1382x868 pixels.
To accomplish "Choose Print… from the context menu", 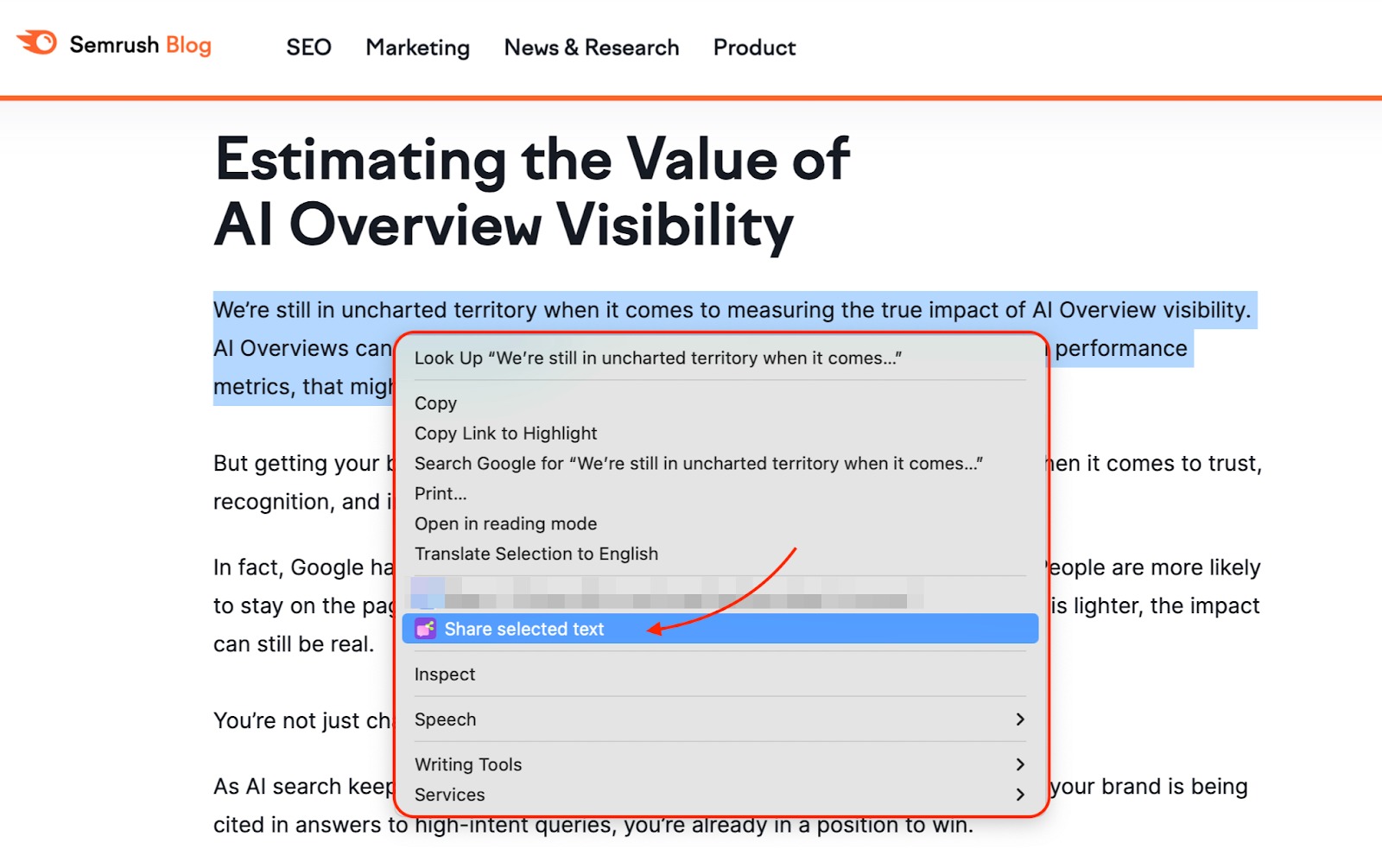I will 440,494.
